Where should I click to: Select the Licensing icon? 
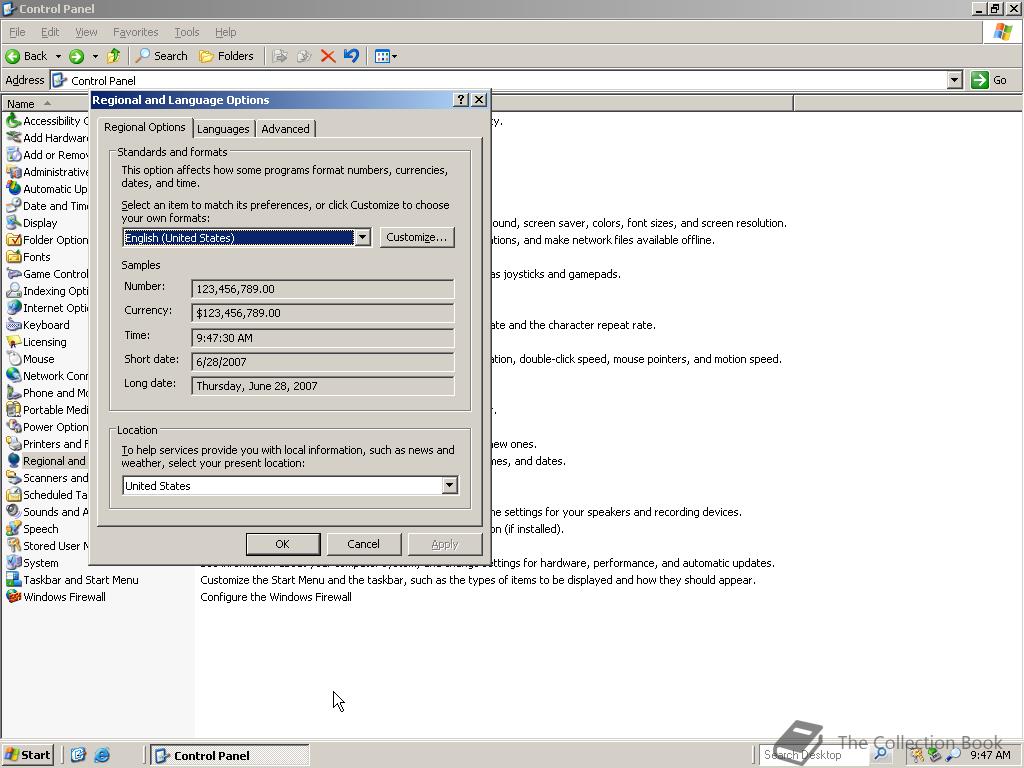coord(14,342)
